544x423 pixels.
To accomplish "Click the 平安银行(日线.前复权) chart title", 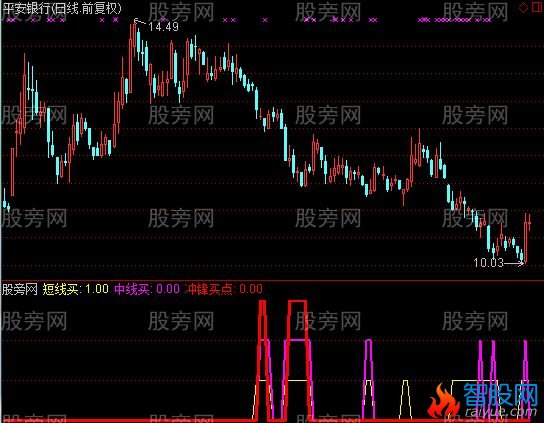I will click(x=62, y=8).
